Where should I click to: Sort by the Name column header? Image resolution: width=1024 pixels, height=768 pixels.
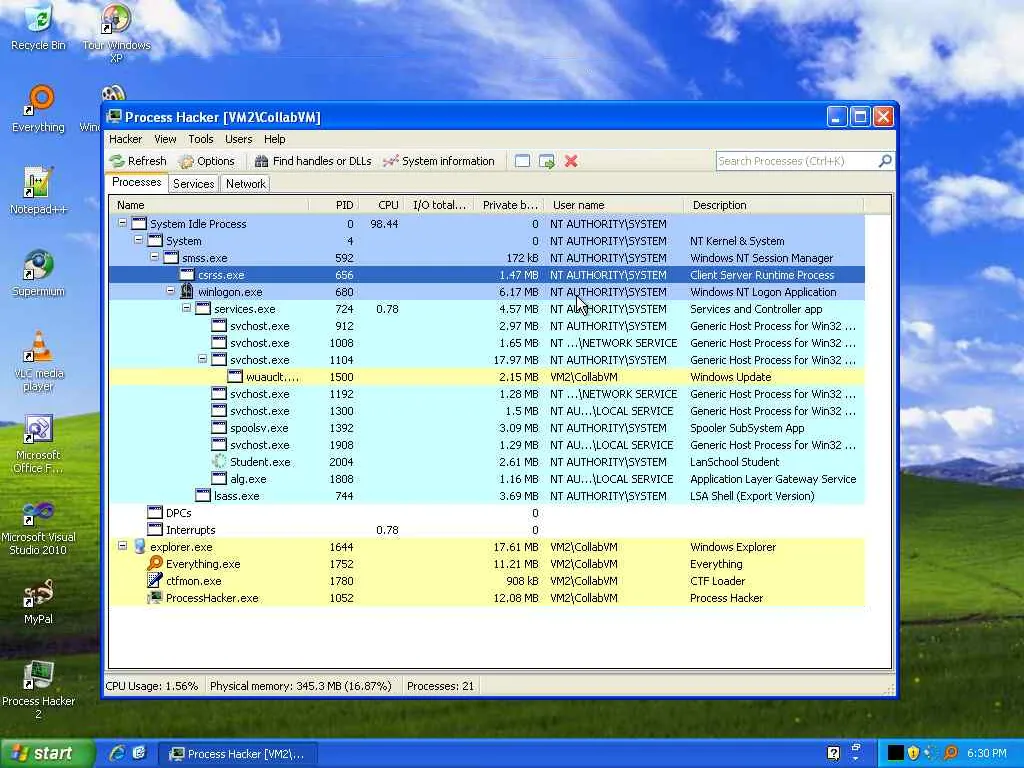[208, 205]
